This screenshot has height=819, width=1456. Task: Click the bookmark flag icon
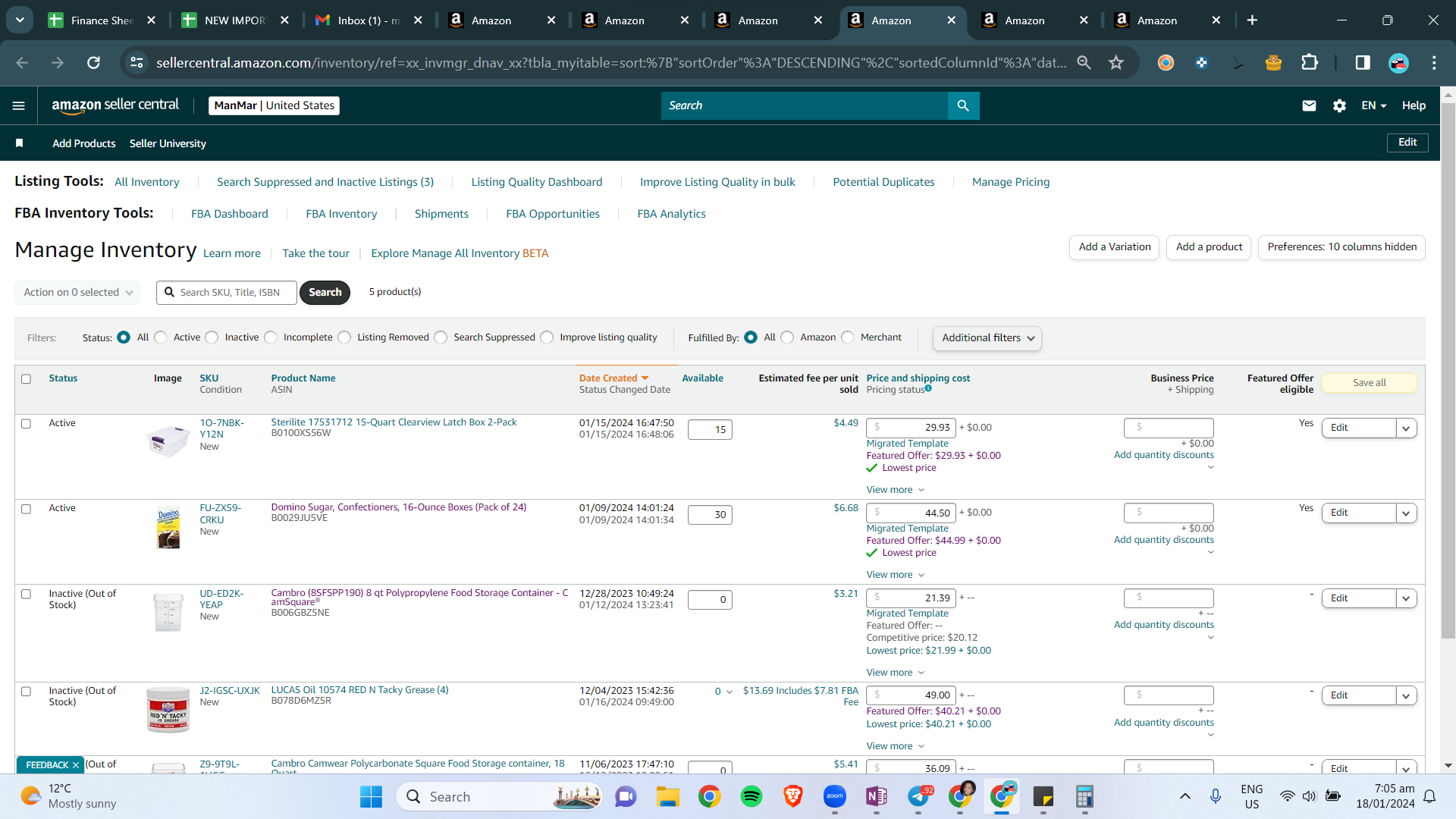tap(20, 143)
